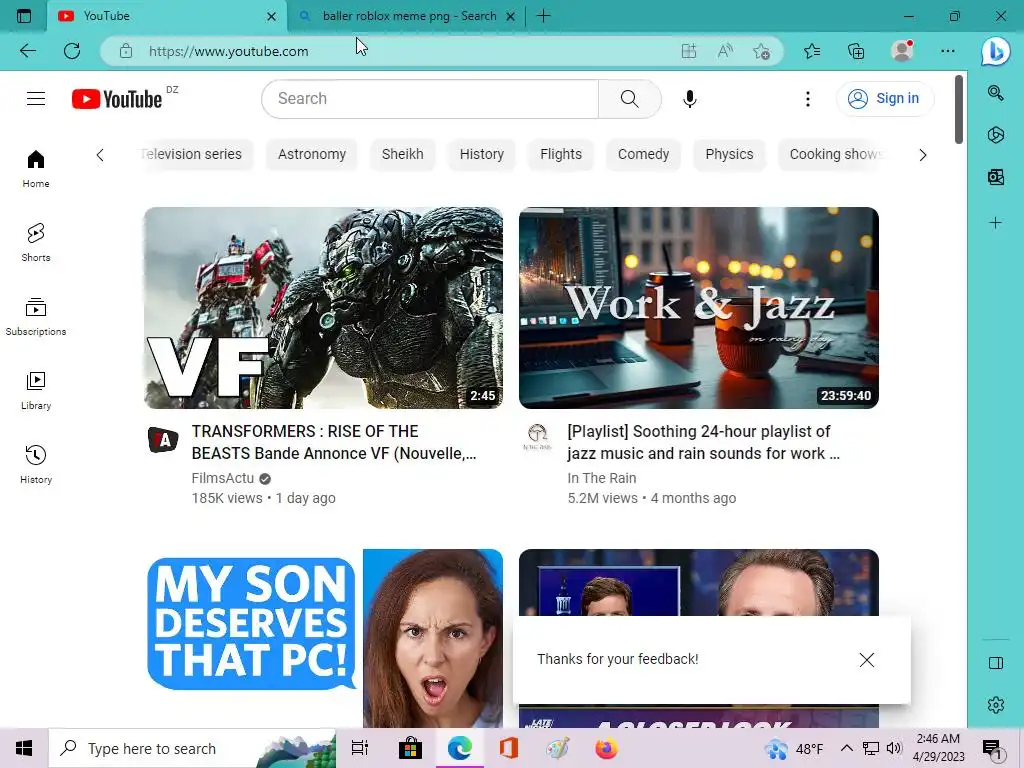Open Soothing 24-hour jazz playlist title
The image size is (1024, 768).
(703, 442)
